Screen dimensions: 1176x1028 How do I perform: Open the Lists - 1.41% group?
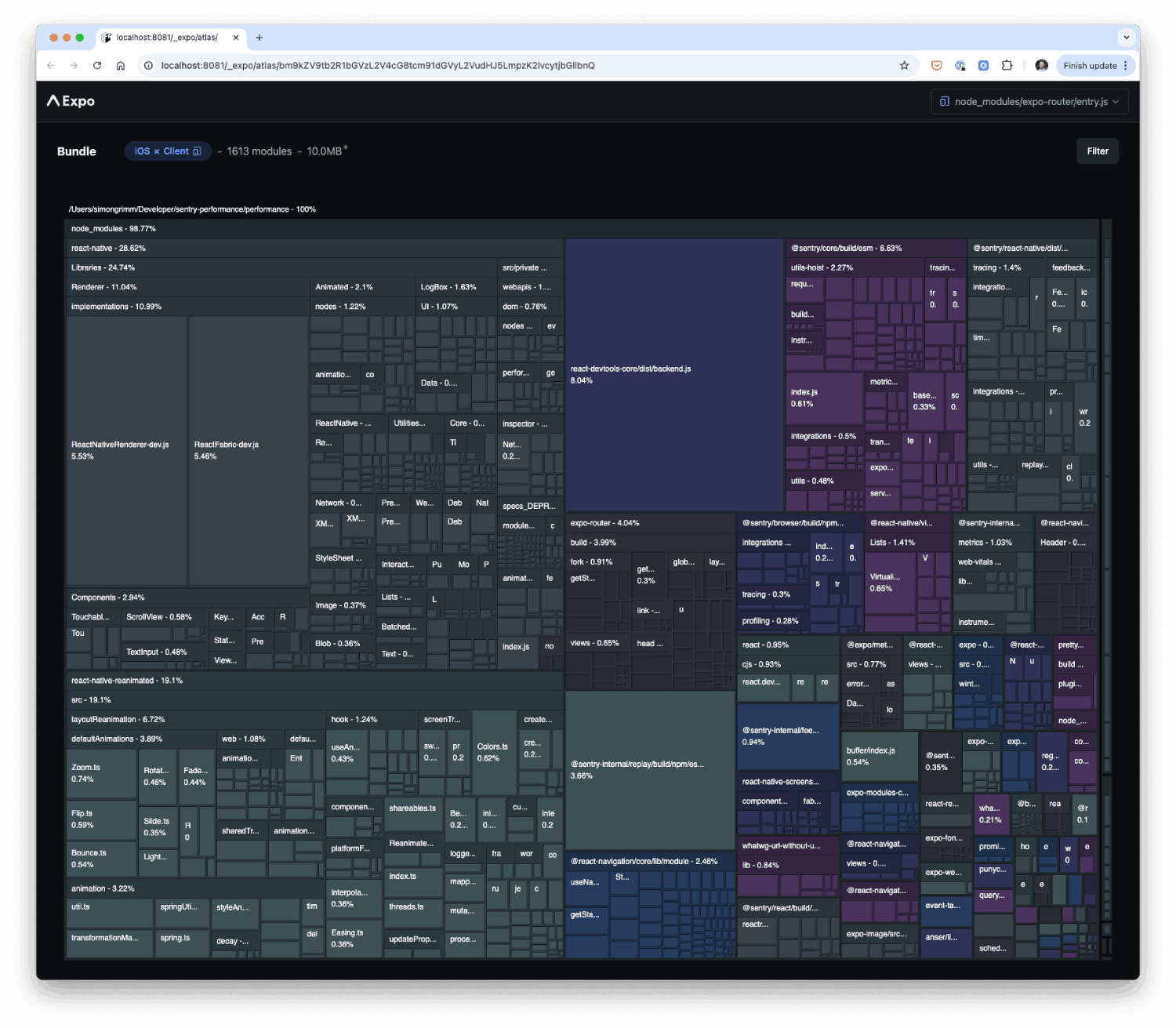pos(907,543)
